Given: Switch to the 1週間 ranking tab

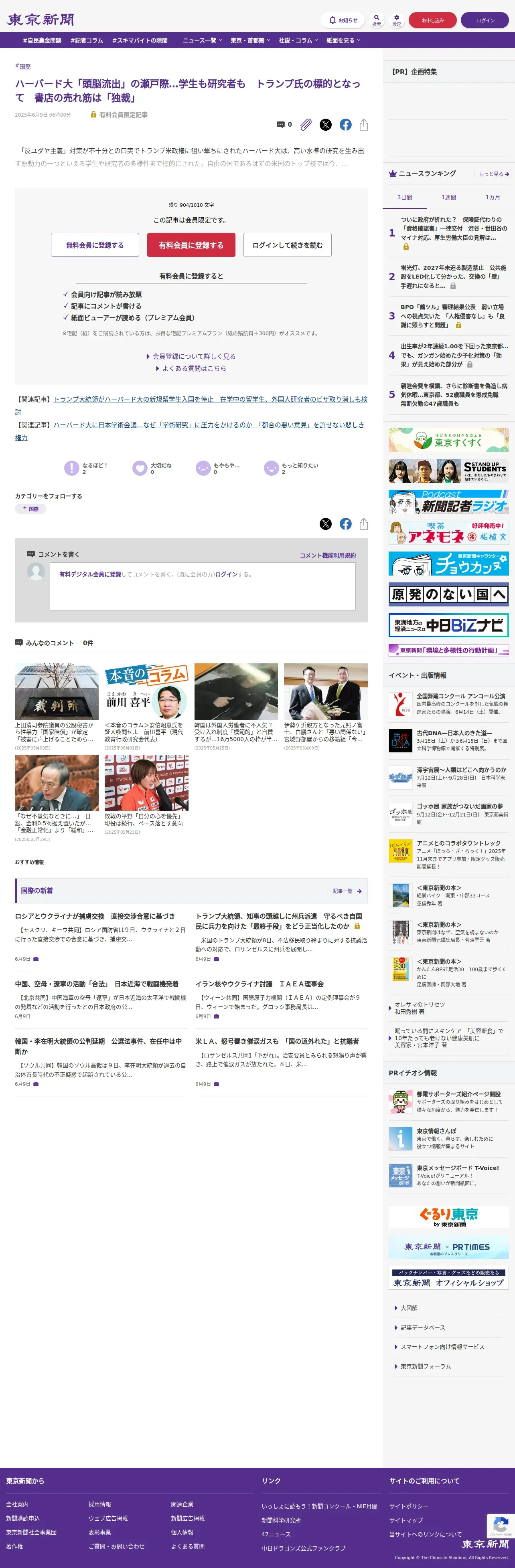Looking at the screenshot, I should (x=448, y=197).
